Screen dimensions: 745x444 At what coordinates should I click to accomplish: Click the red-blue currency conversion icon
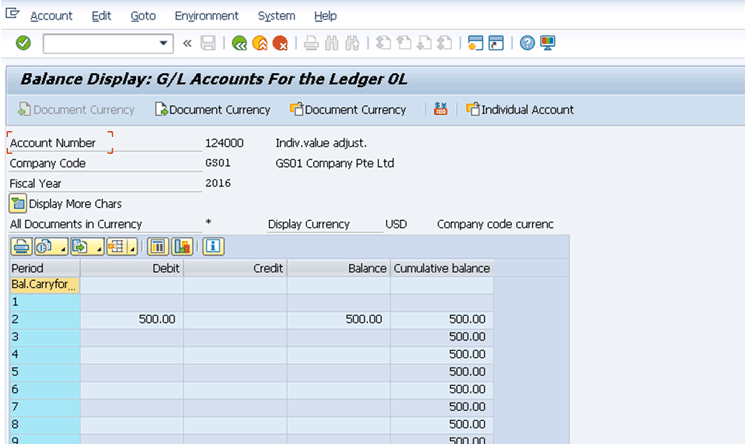click(440, 109)
